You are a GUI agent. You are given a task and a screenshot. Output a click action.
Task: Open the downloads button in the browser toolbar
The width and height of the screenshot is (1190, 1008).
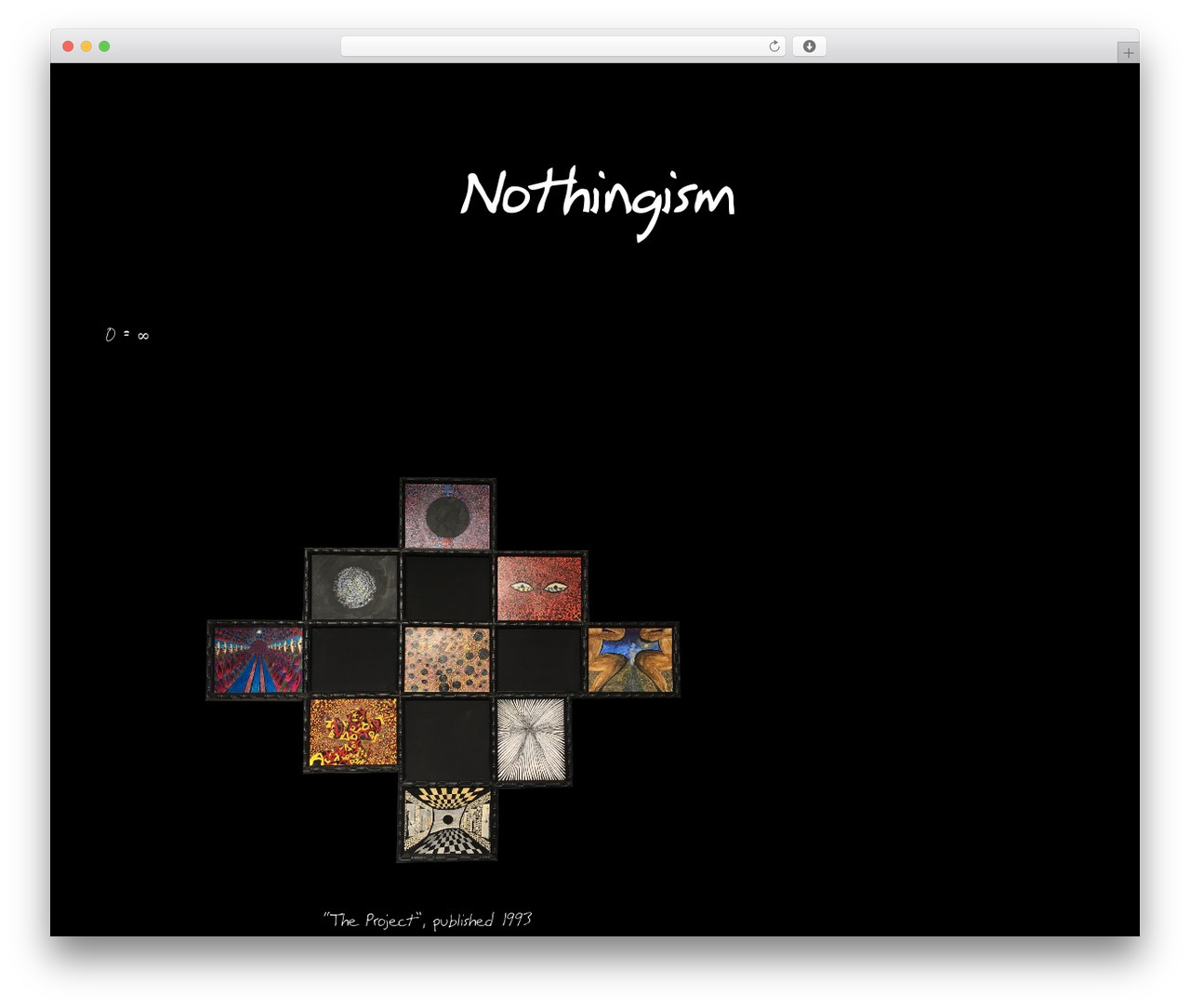pyautogui.click(x=809, y=46)
